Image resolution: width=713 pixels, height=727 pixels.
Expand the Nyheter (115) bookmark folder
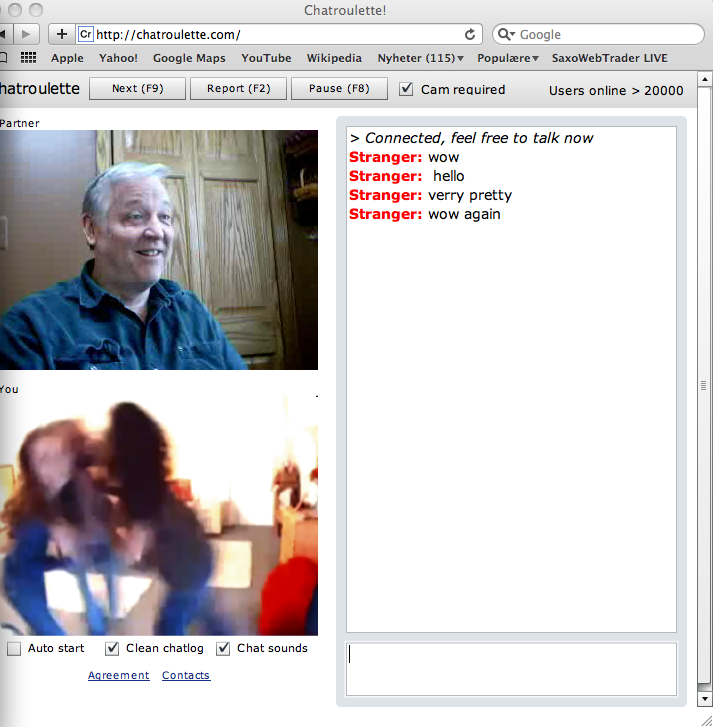point(420,58)
